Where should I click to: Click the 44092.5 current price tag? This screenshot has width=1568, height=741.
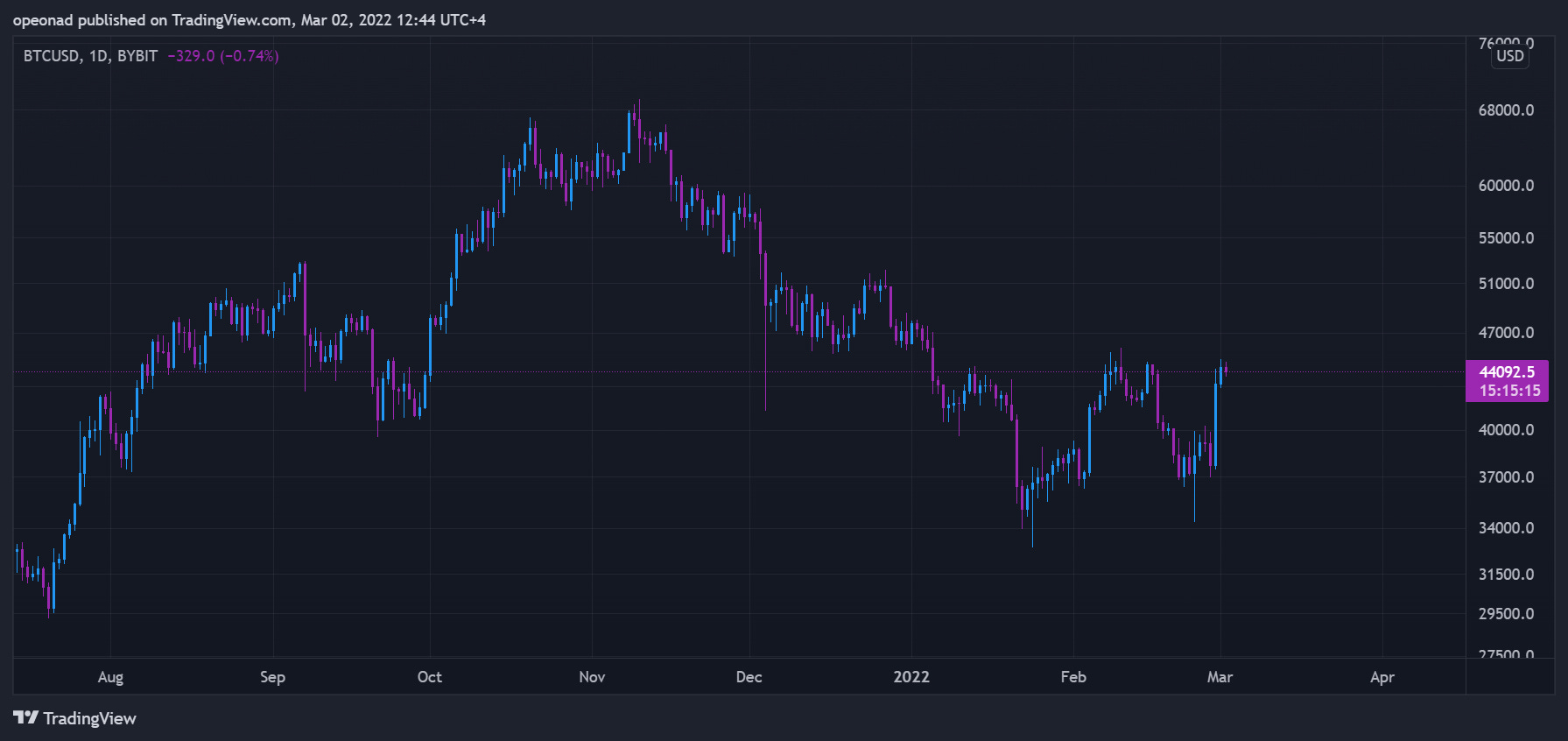click(1507, 371)
